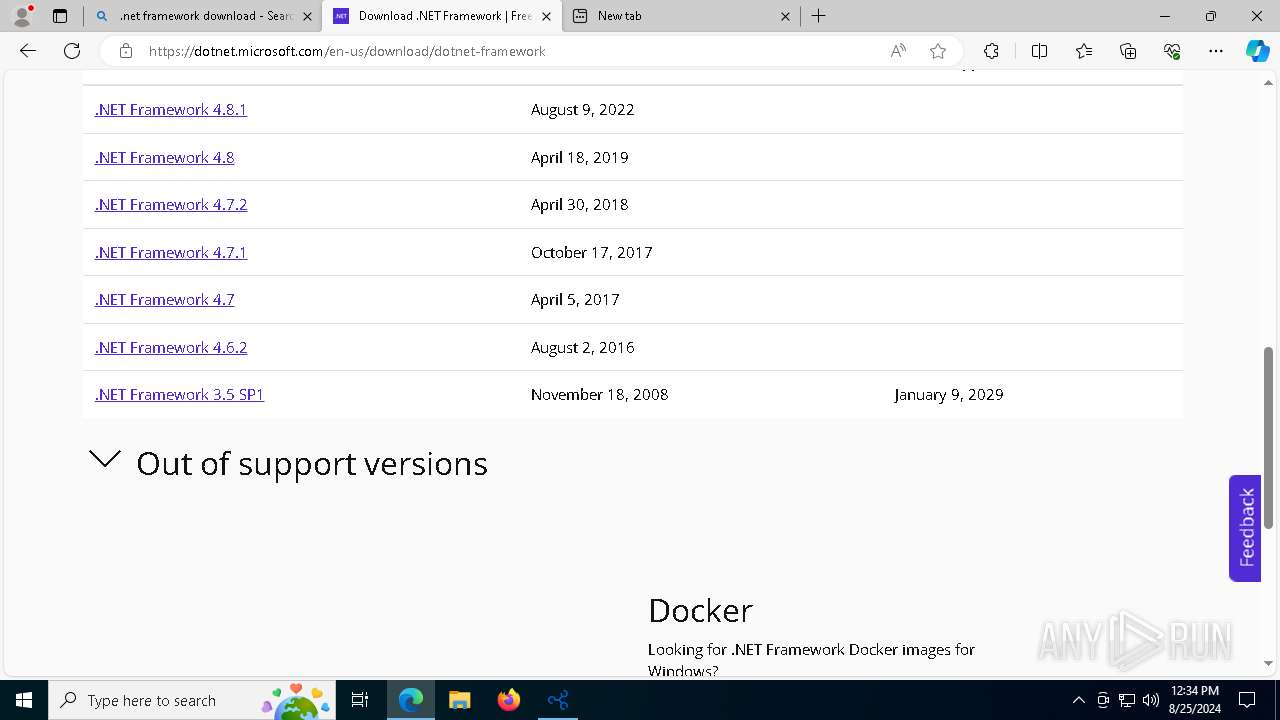The image size is (1280, 720).
Task: Open .NET Framework 3.5 SP1 link
Action: point(180,395)
